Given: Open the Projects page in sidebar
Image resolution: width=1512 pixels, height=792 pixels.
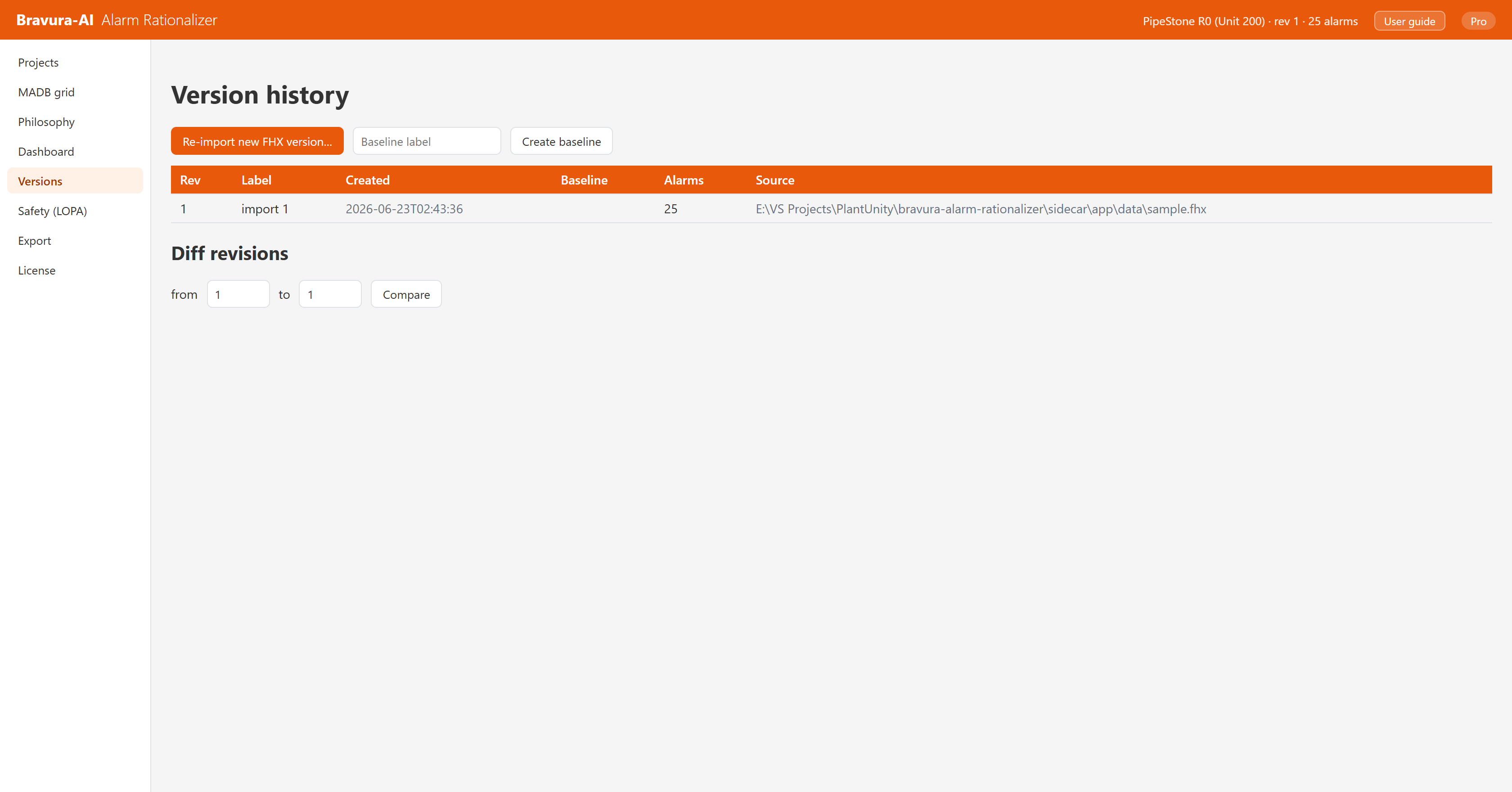Looking at the screenshot, I should 75,62.
